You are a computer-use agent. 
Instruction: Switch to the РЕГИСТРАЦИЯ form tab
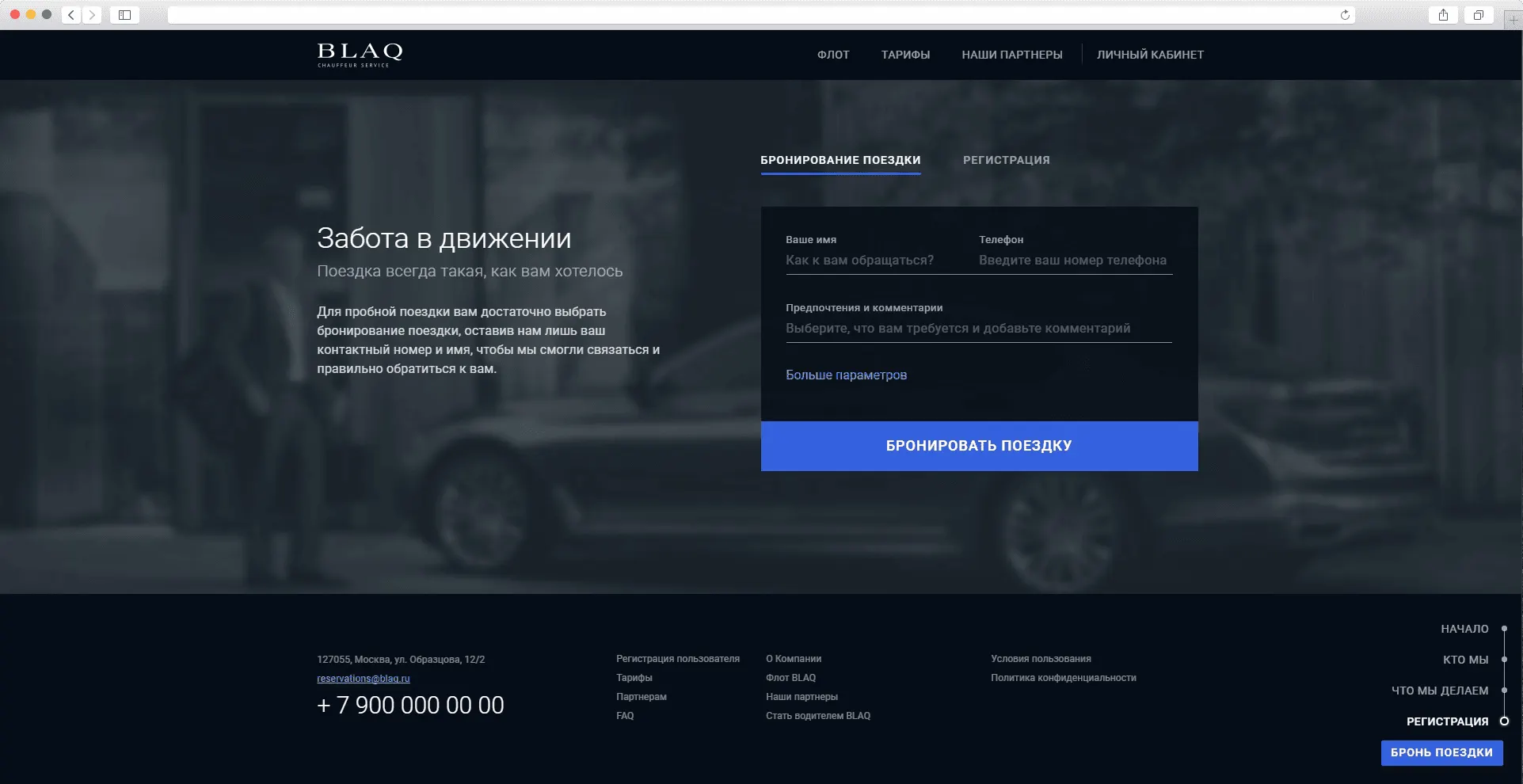pyautogui.click(x=1006, y=160)
